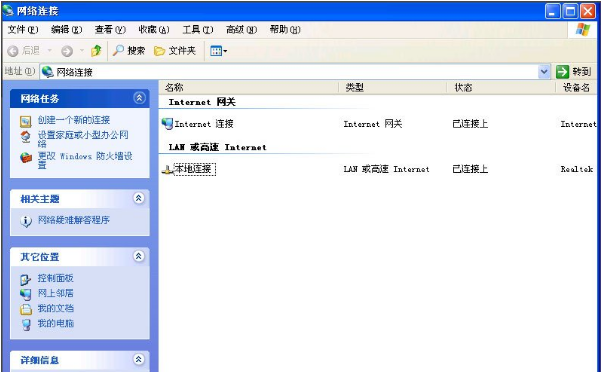Viewport: 602px width, 372px height.
Task: Expand the address bar dropdown arrow
Action: pyautogui.click(x=544, y=72)
